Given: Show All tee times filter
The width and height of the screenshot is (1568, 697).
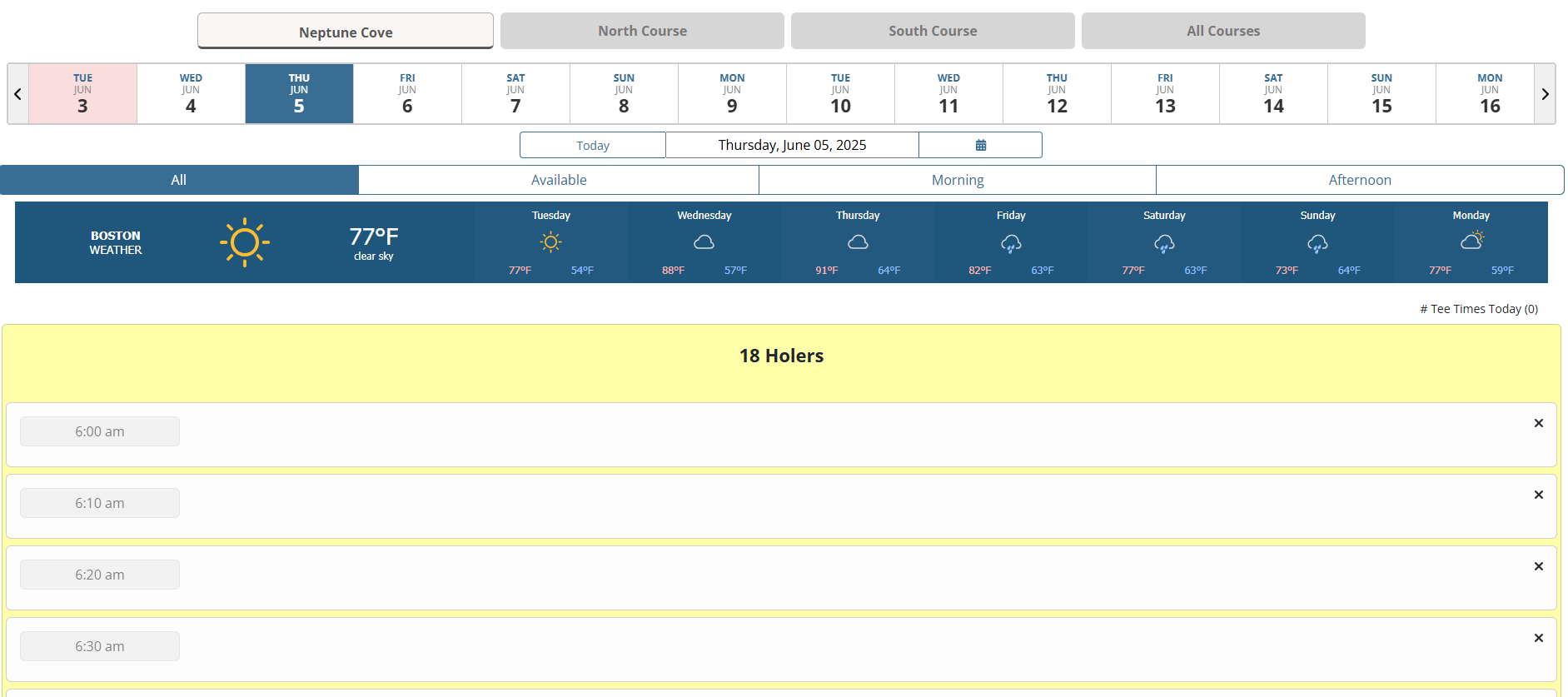Looking at the screenshot, I should (179, 180).
